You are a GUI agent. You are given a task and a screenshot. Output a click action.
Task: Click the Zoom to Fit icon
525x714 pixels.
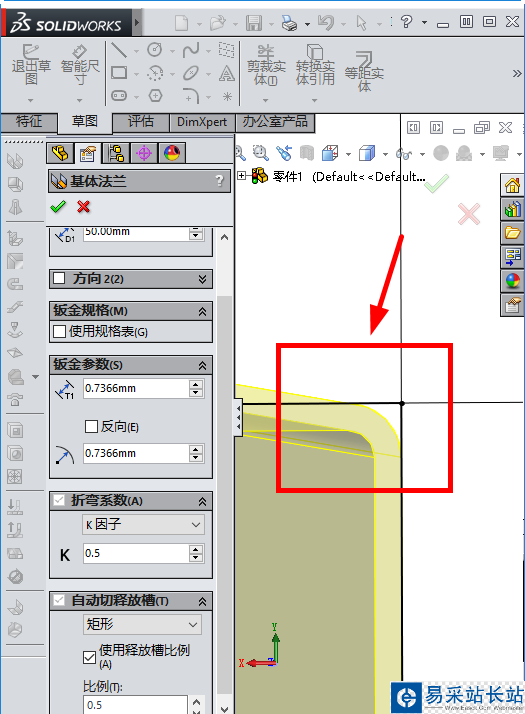[240, 153]
